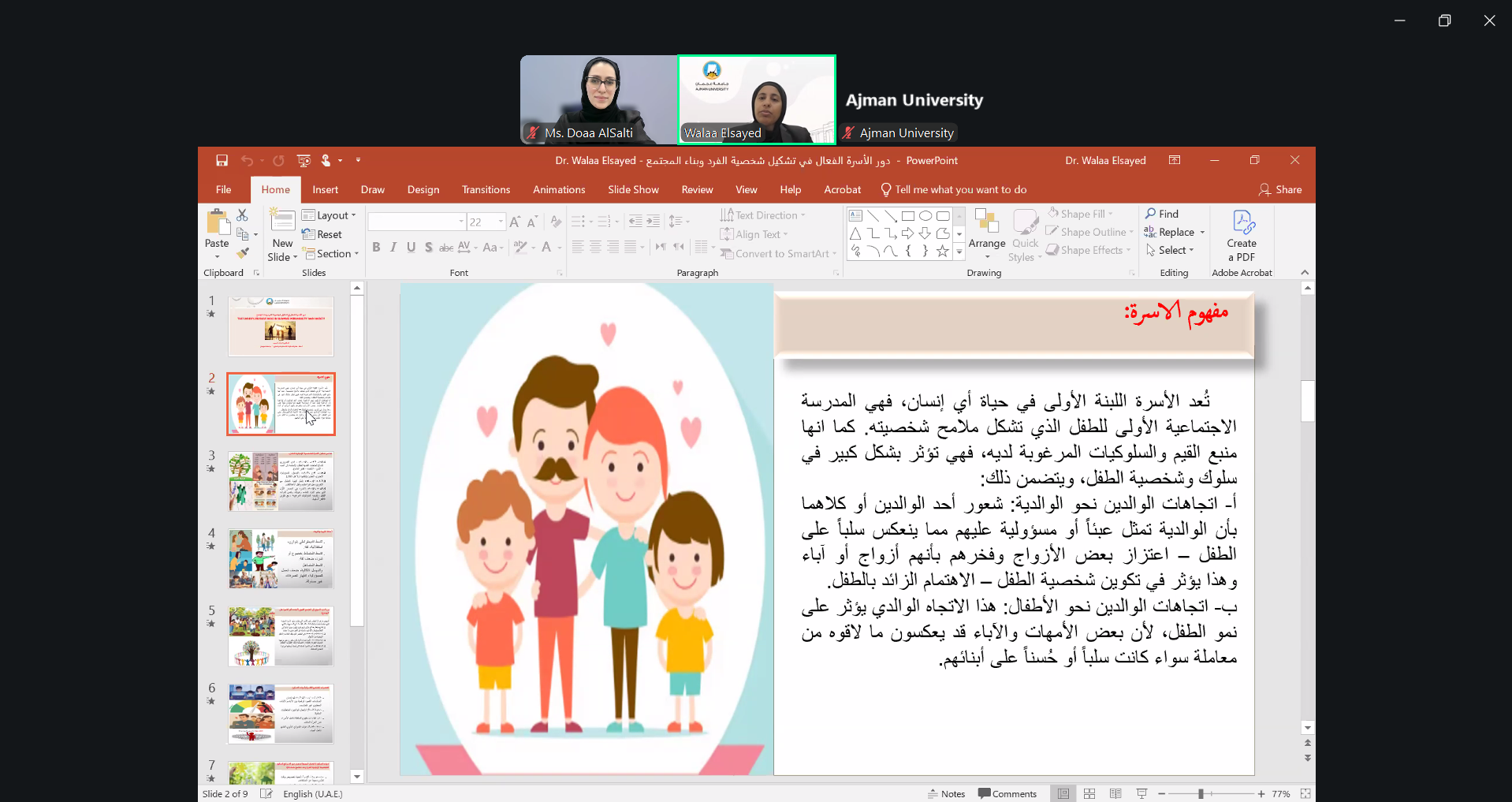Click Fit slide to window icon
Image resolution: width=1512 pixels, height=802 pixels.
click(x=1305, y=794)
